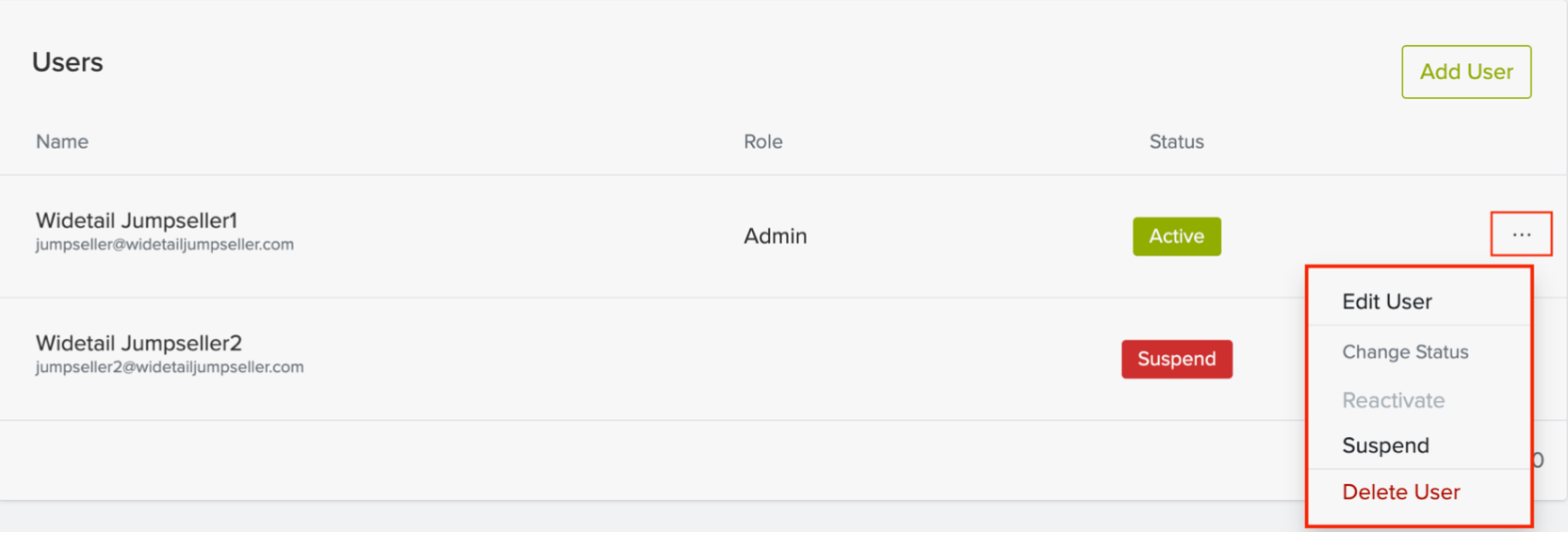Open the three-dot actions menu for Jumpseller1
This screenshot has width=1568, height=533.
pyautogui.click(x=1521, y=234)
